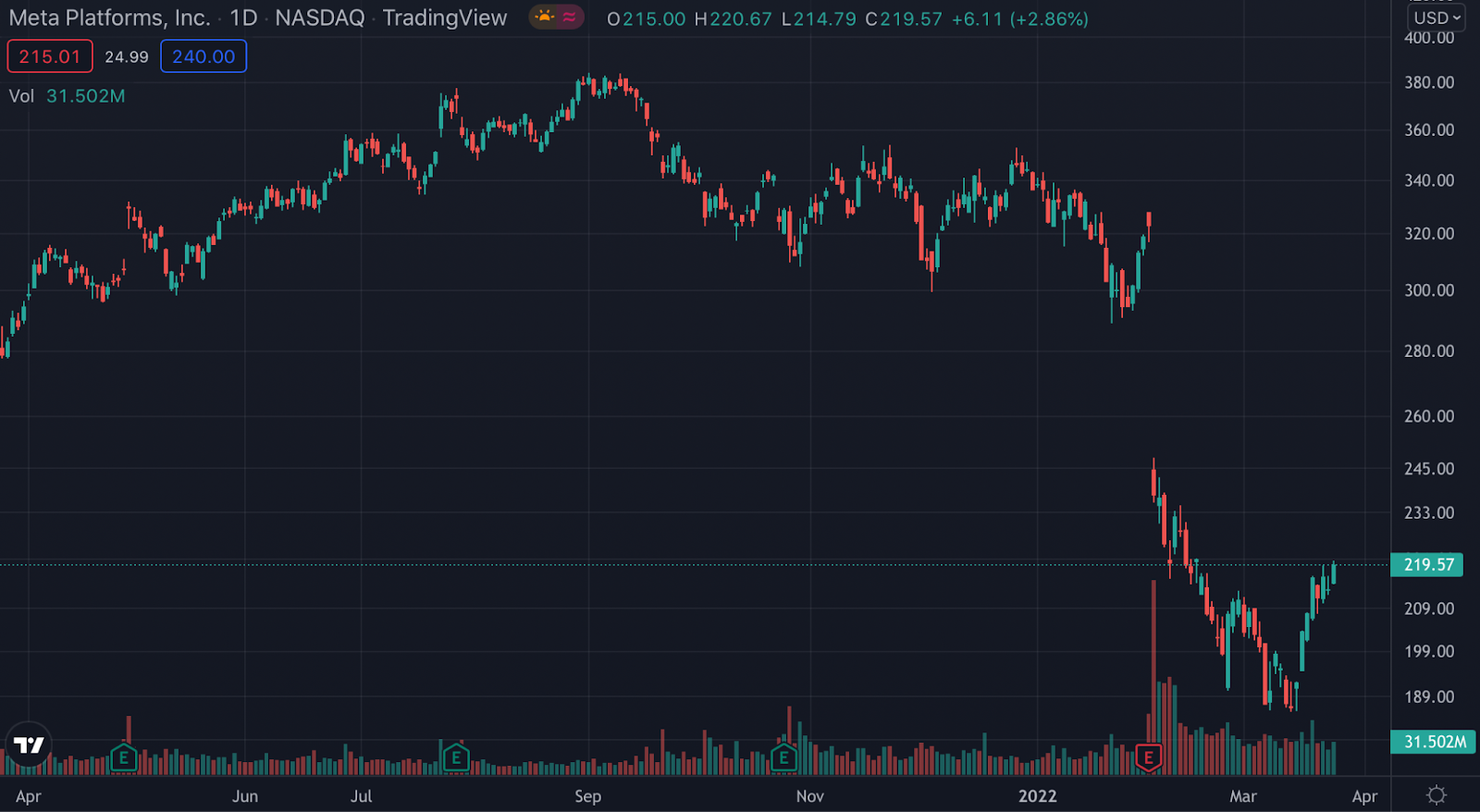Select the Meta Platforms, Inc. symbol title
The height and width of the screenshot is (812, 1480).
click(109, 18)
